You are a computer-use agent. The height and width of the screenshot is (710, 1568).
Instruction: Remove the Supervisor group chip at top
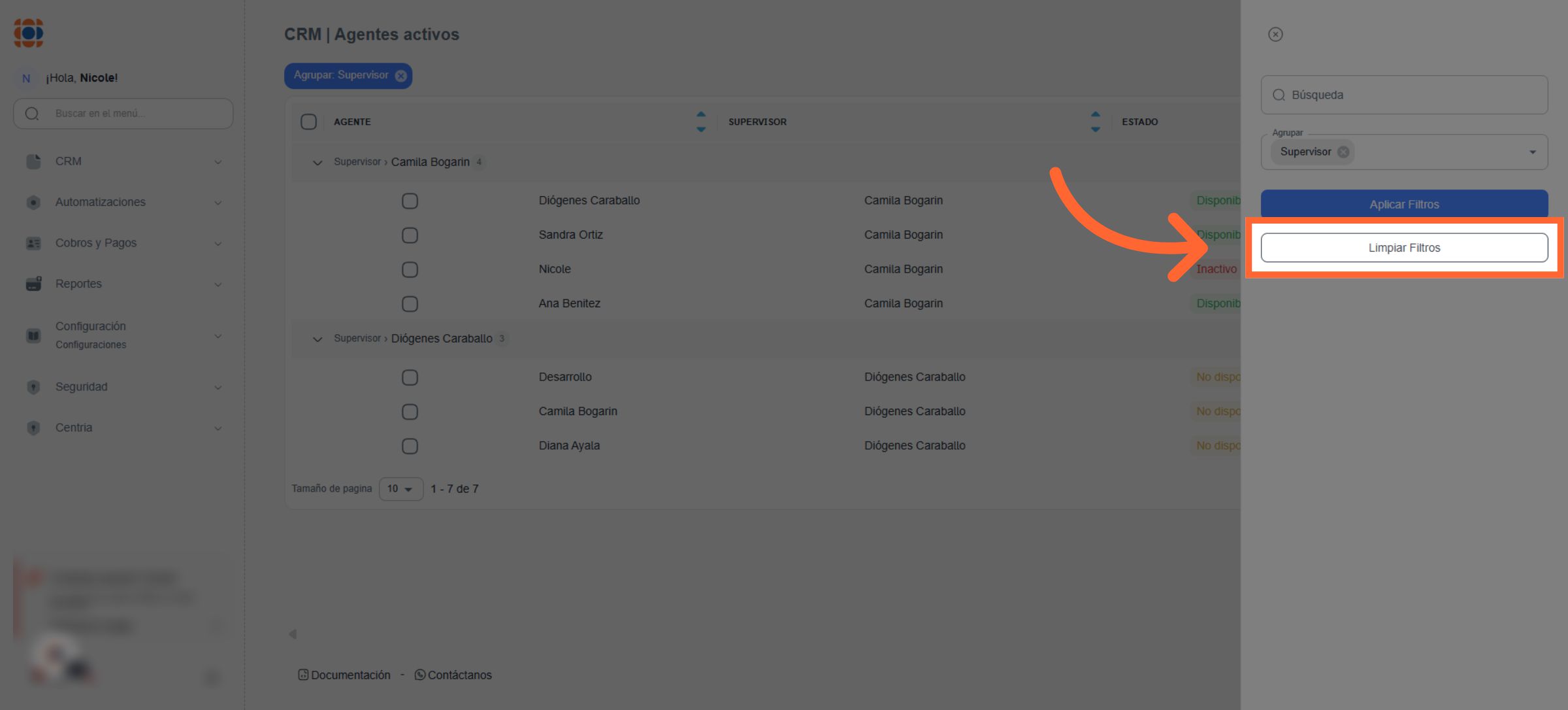400,76
